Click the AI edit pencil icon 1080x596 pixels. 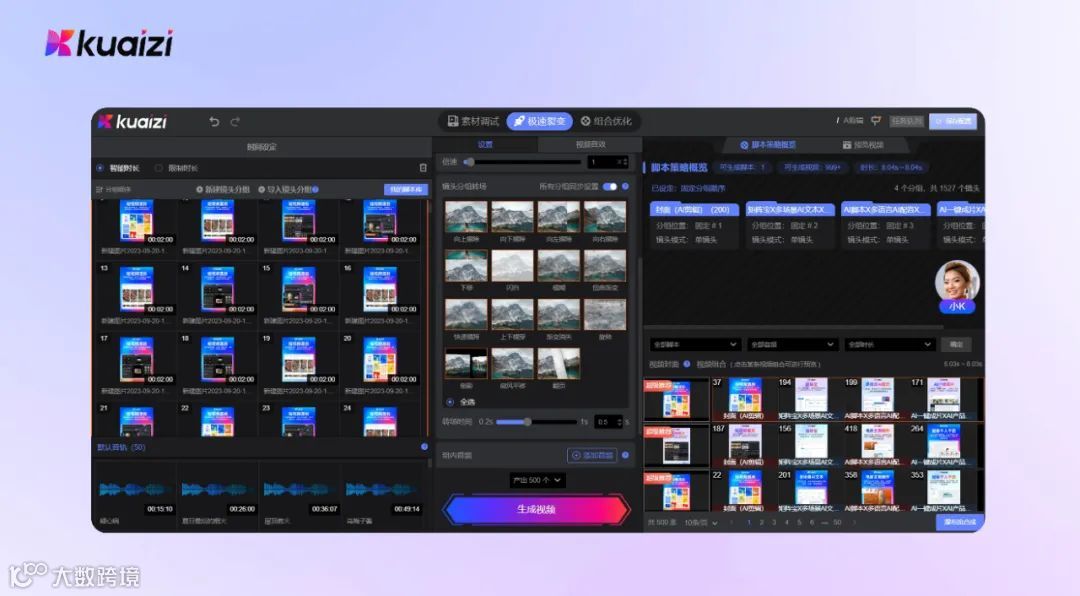tap(838, 121)
